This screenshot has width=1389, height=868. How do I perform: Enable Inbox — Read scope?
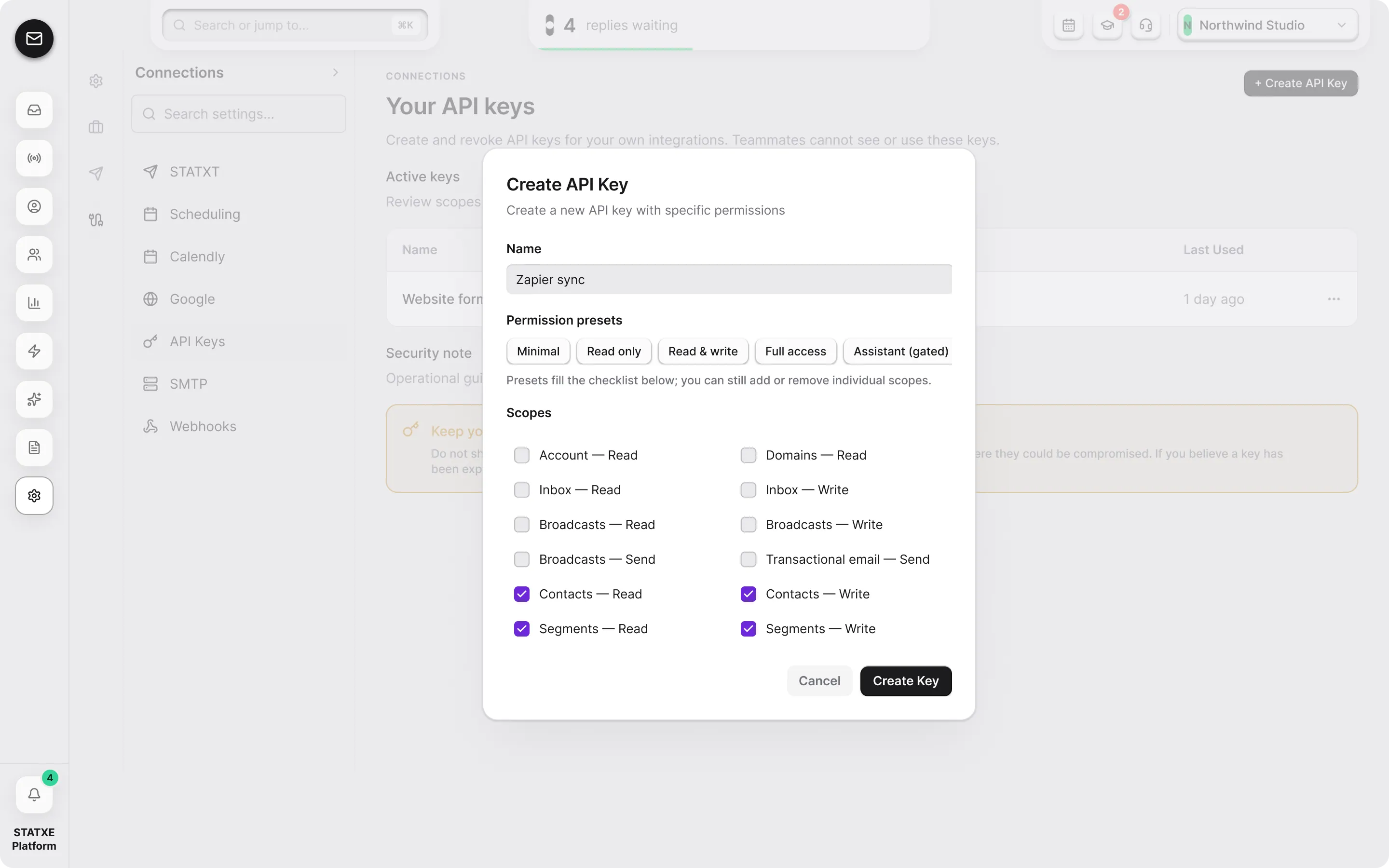pos(521,489)
